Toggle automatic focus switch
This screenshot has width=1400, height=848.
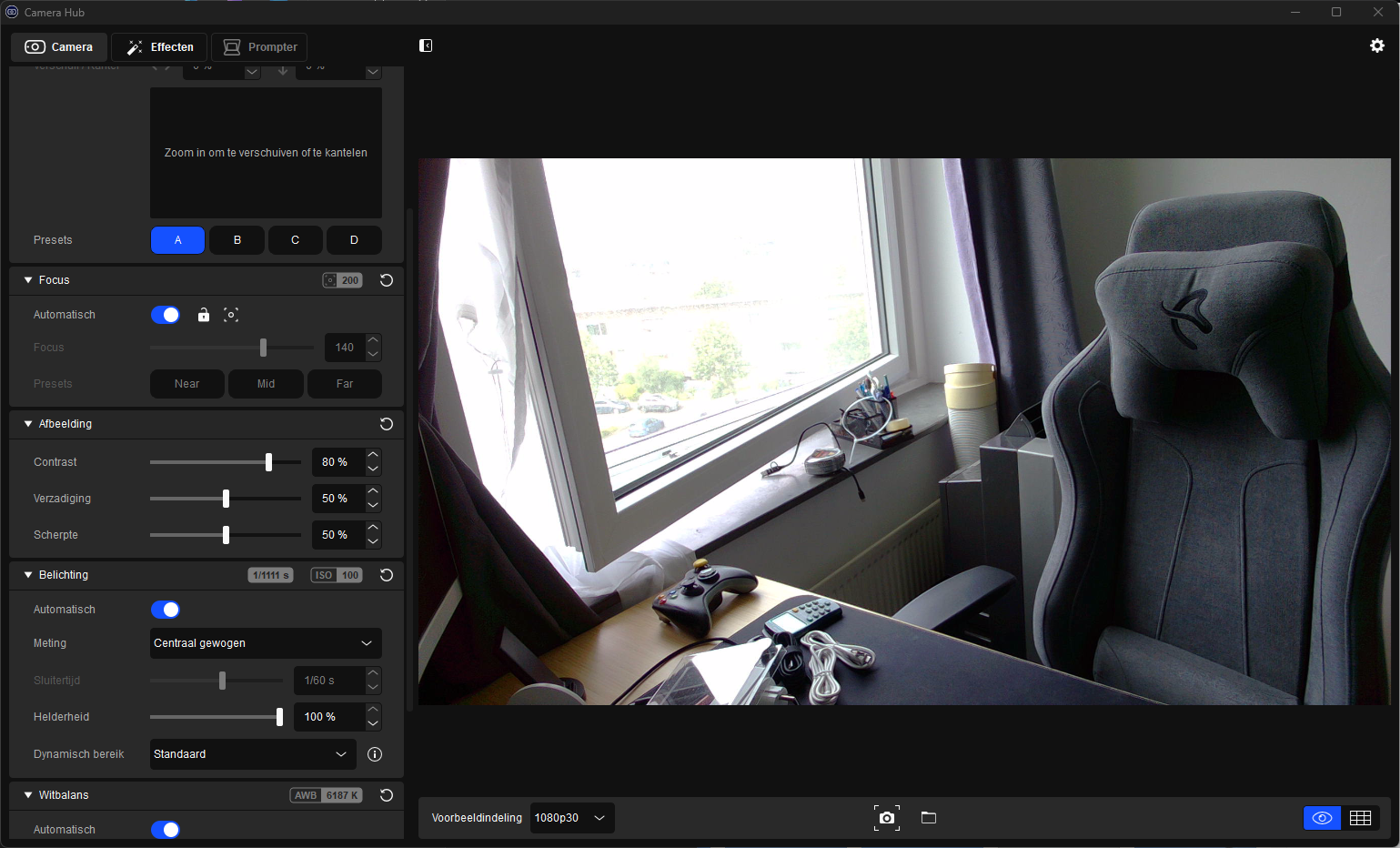166,315
